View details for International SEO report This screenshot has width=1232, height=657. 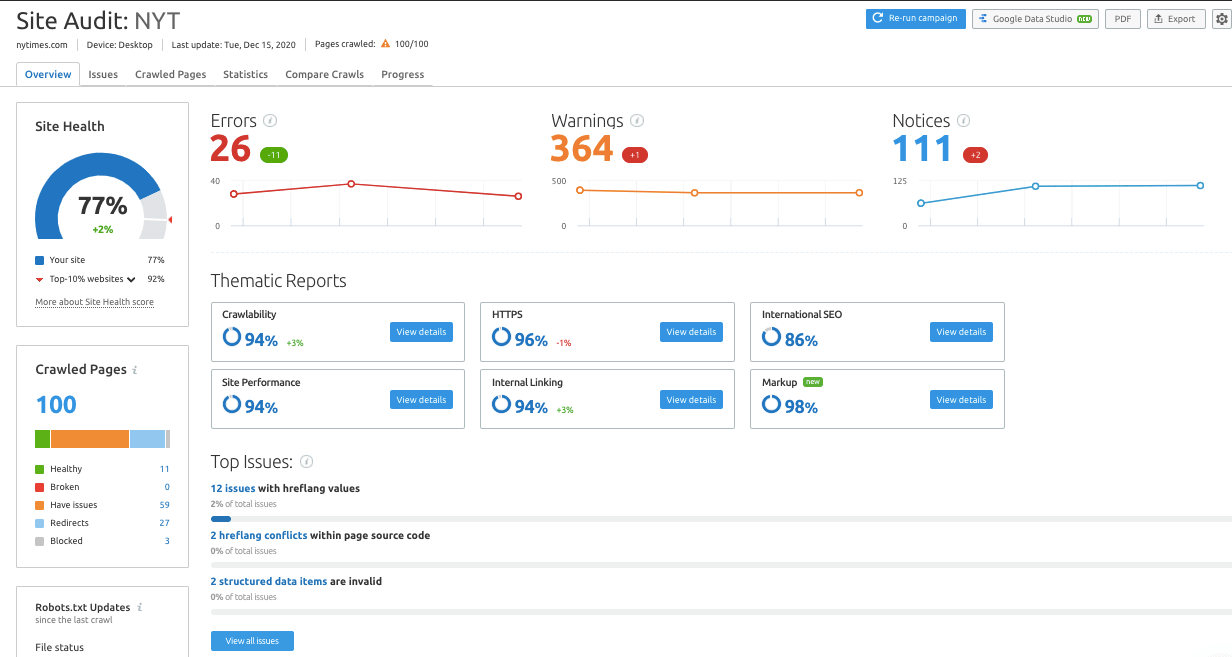pos(961,332)
